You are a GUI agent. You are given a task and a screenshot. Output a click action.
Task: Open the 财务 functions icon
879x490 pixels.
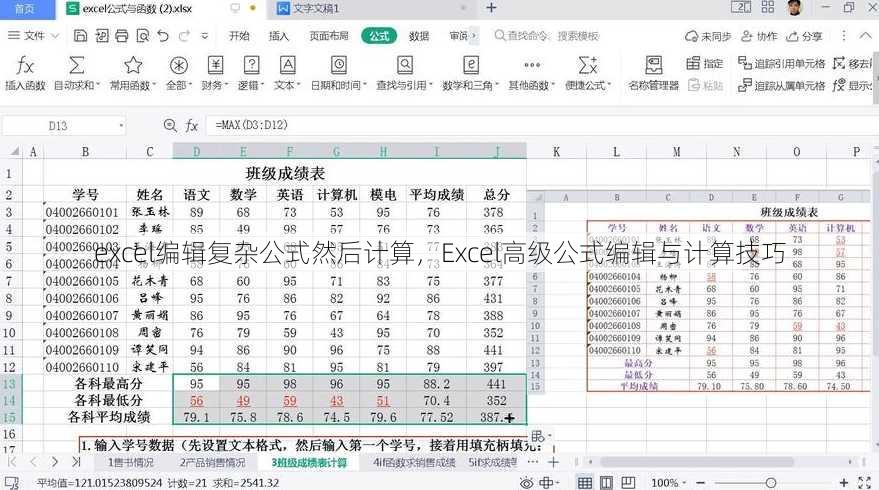[215, 66]
